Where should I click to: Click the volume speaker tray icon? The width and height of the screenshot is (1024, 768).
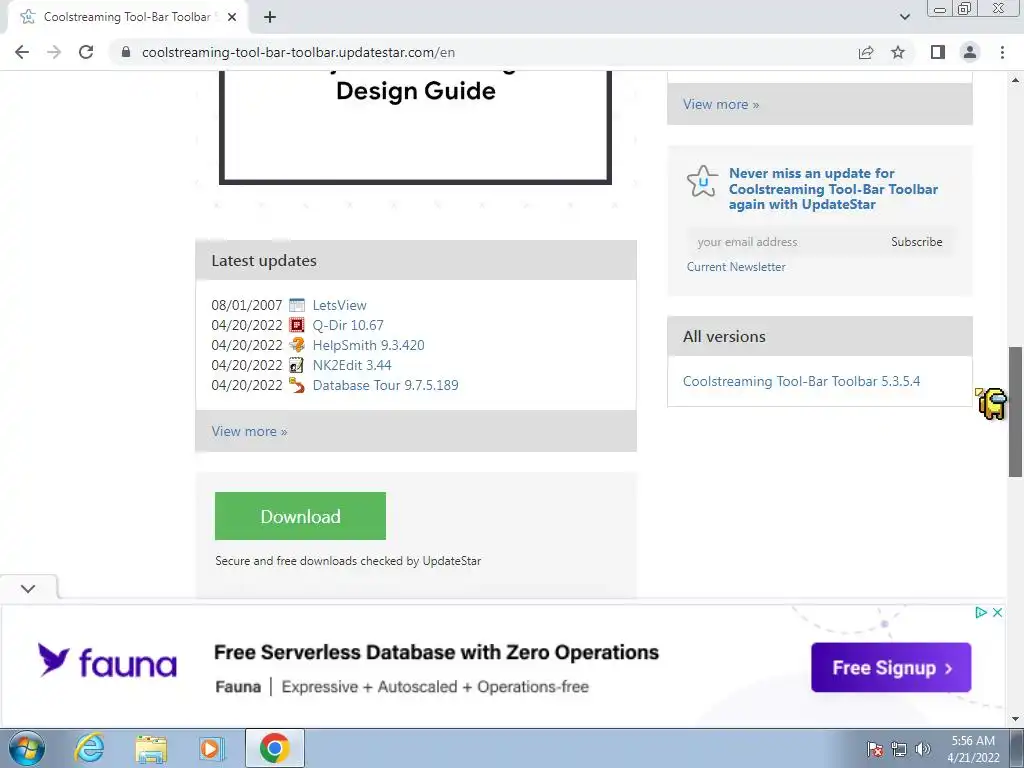coord(922,749)
